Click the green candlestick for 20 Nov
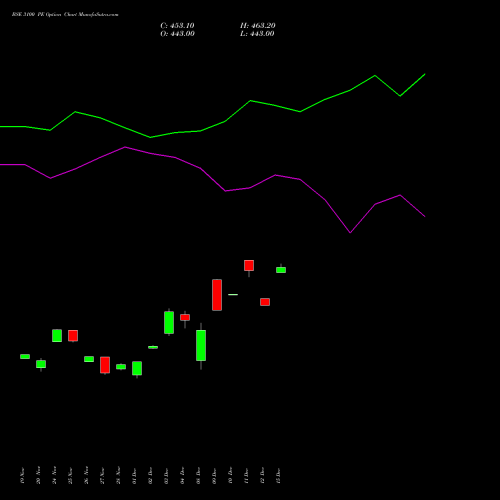The image size is (500, 500). pos(41,364)
